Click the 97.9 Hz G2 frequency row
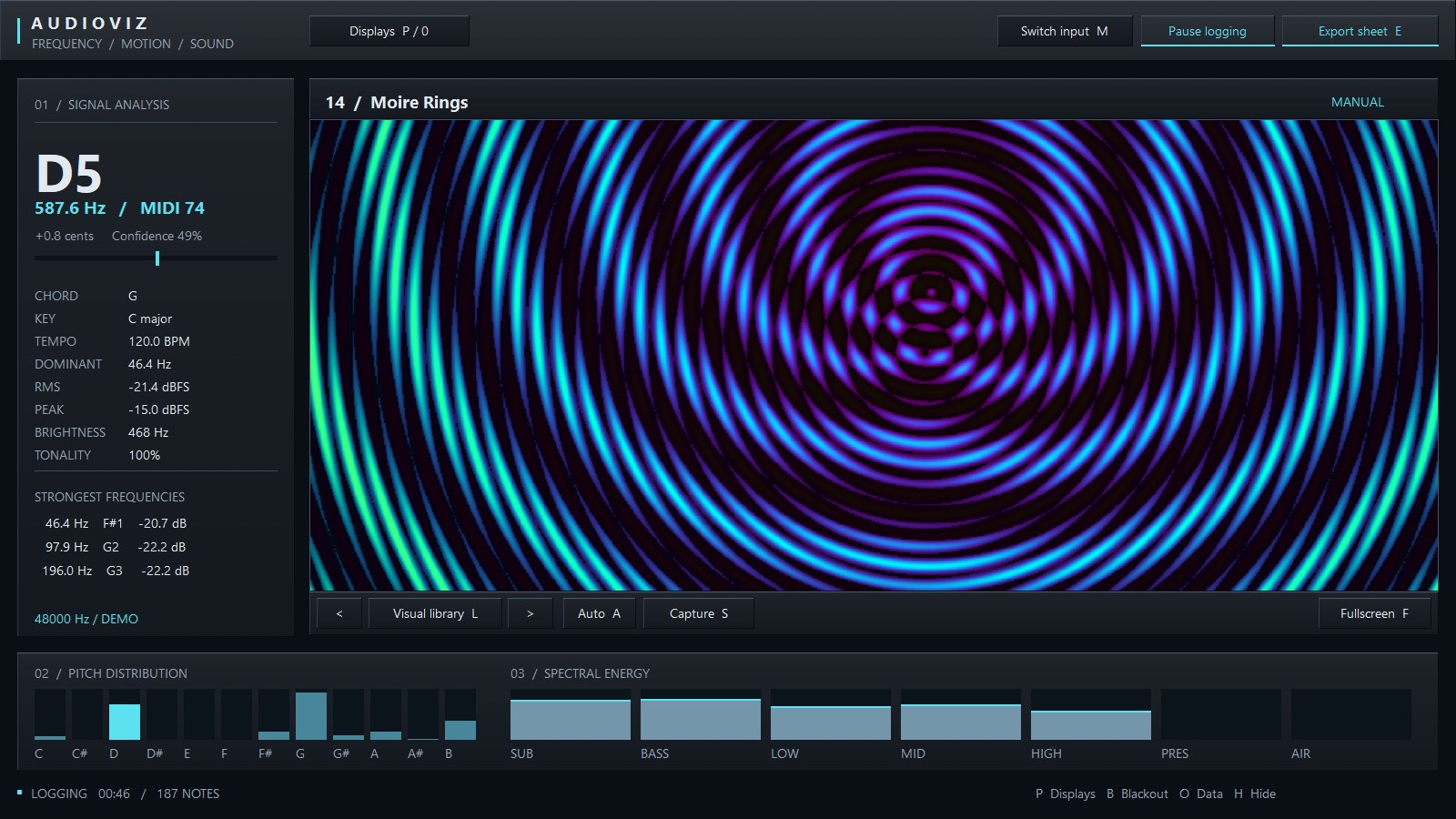 pyautogui.click(x=116, y=547)
